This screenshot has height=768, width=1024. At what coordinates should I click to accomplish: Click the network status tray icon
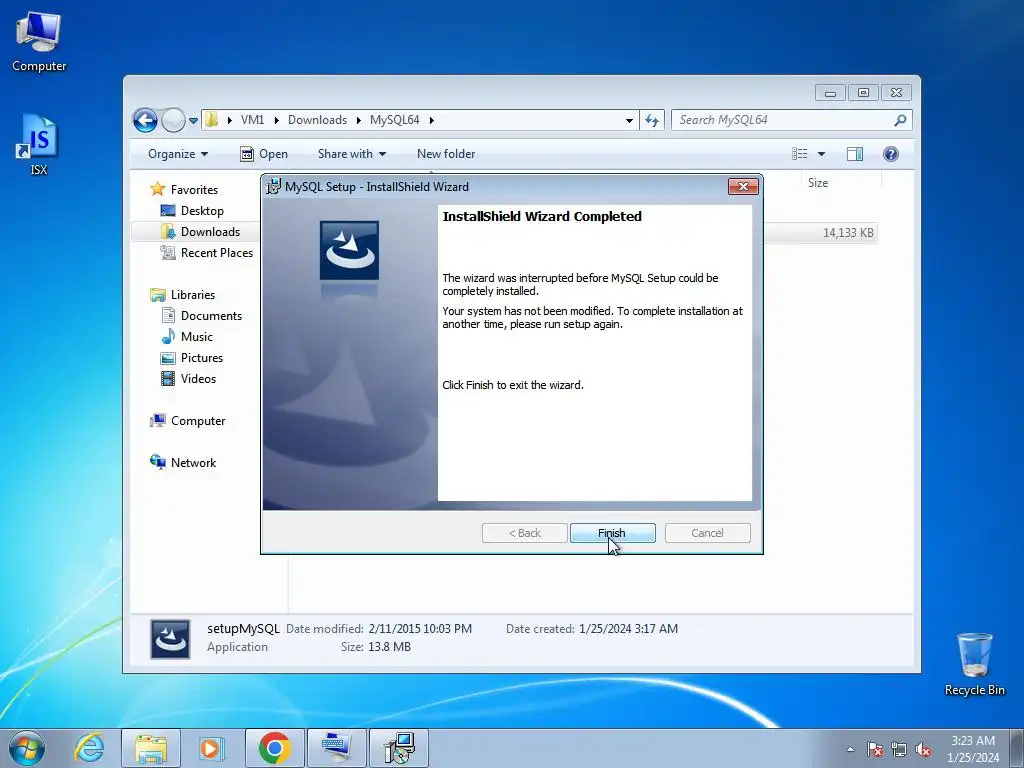[899, 749]
